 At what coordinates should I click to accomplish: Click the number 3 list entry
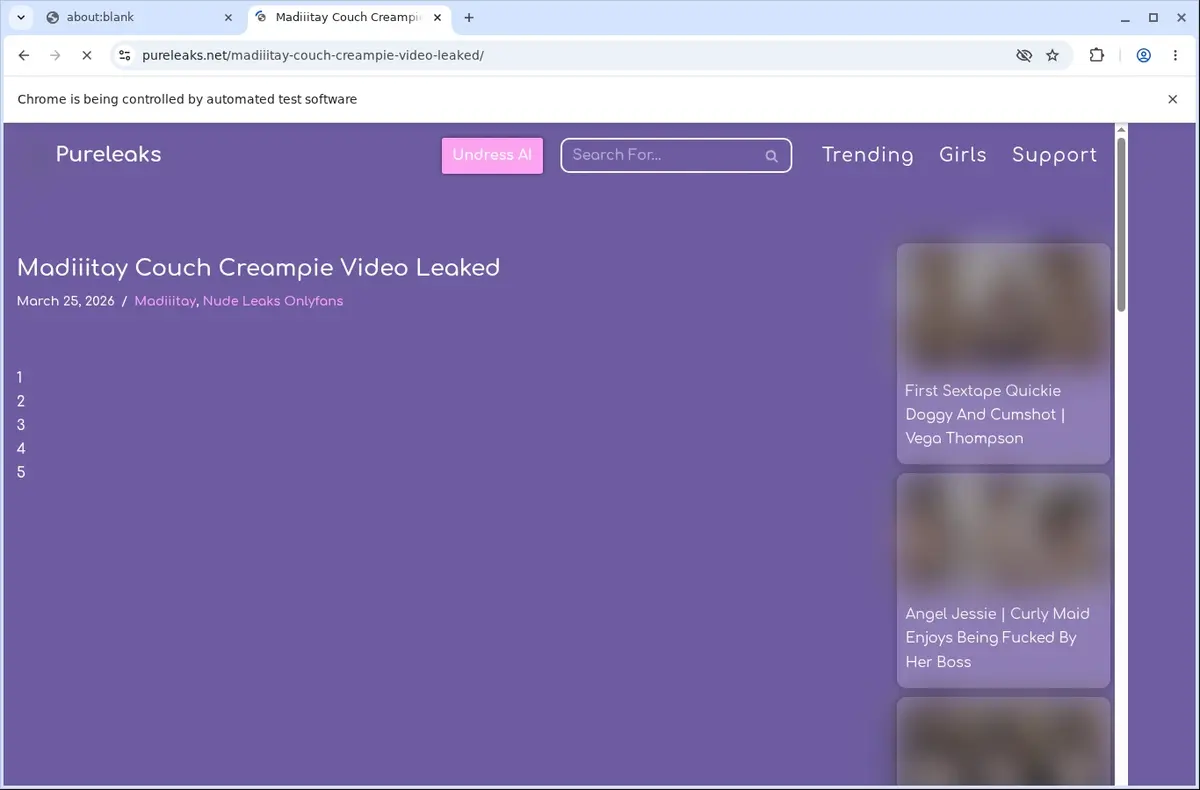coord(20,425)
